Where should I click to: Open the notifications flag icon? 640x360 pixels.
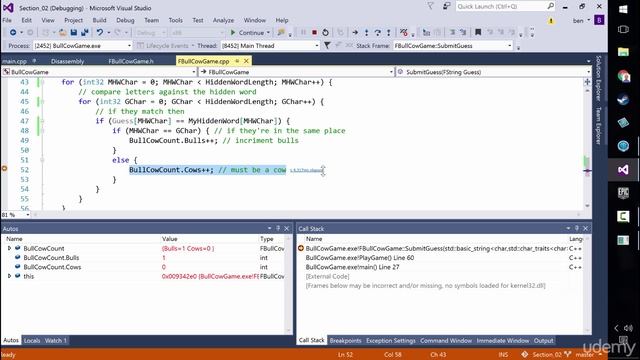click(x=430, y=6)
